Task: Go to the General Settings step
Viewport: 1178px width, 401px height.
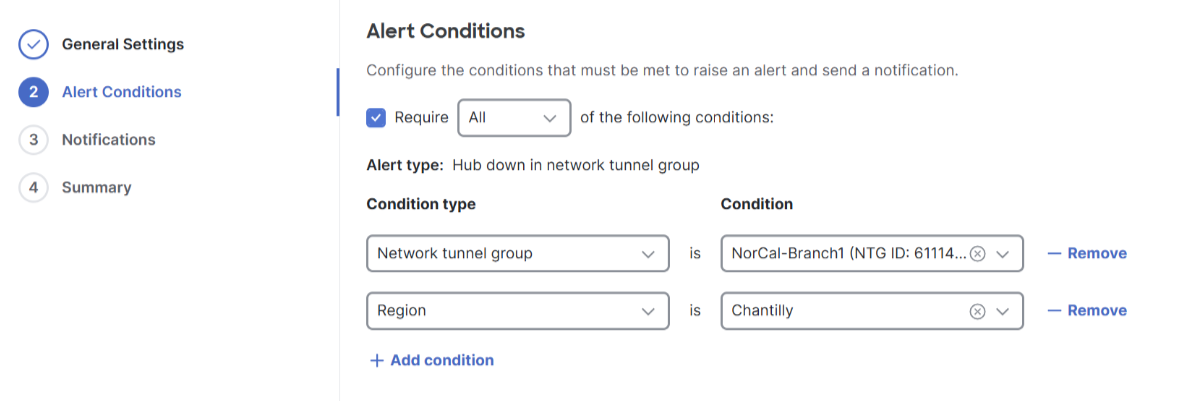Action: coord(122,44)
